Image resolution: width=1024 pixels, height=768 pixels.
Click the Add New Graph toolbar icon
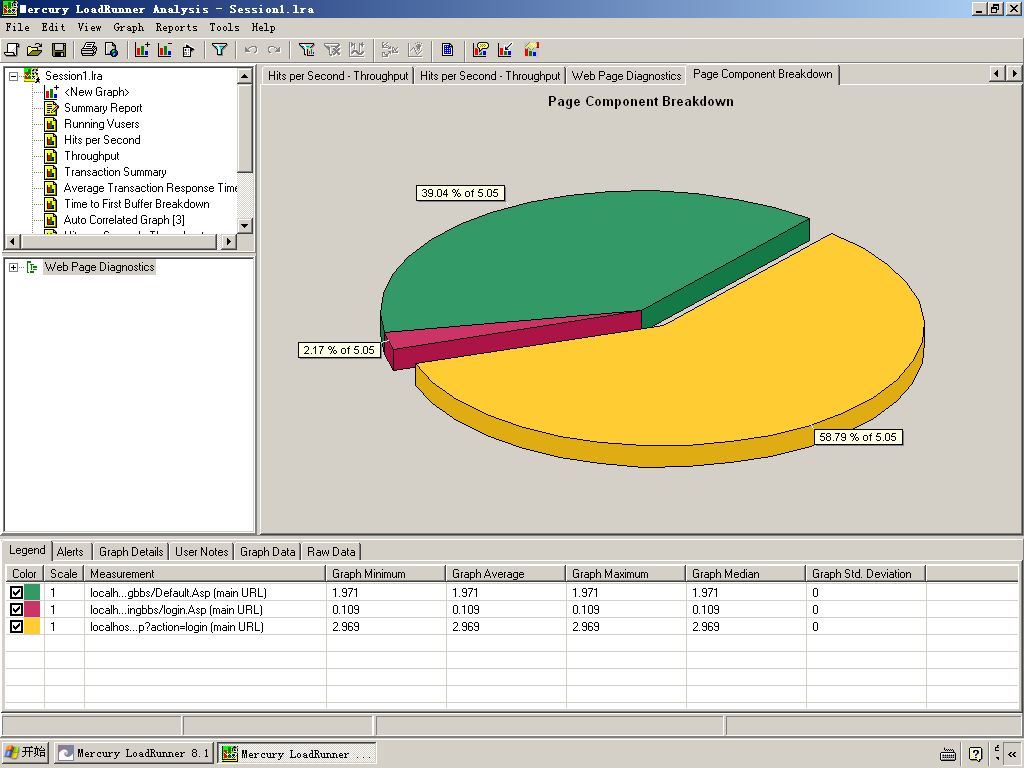(142, 50)
